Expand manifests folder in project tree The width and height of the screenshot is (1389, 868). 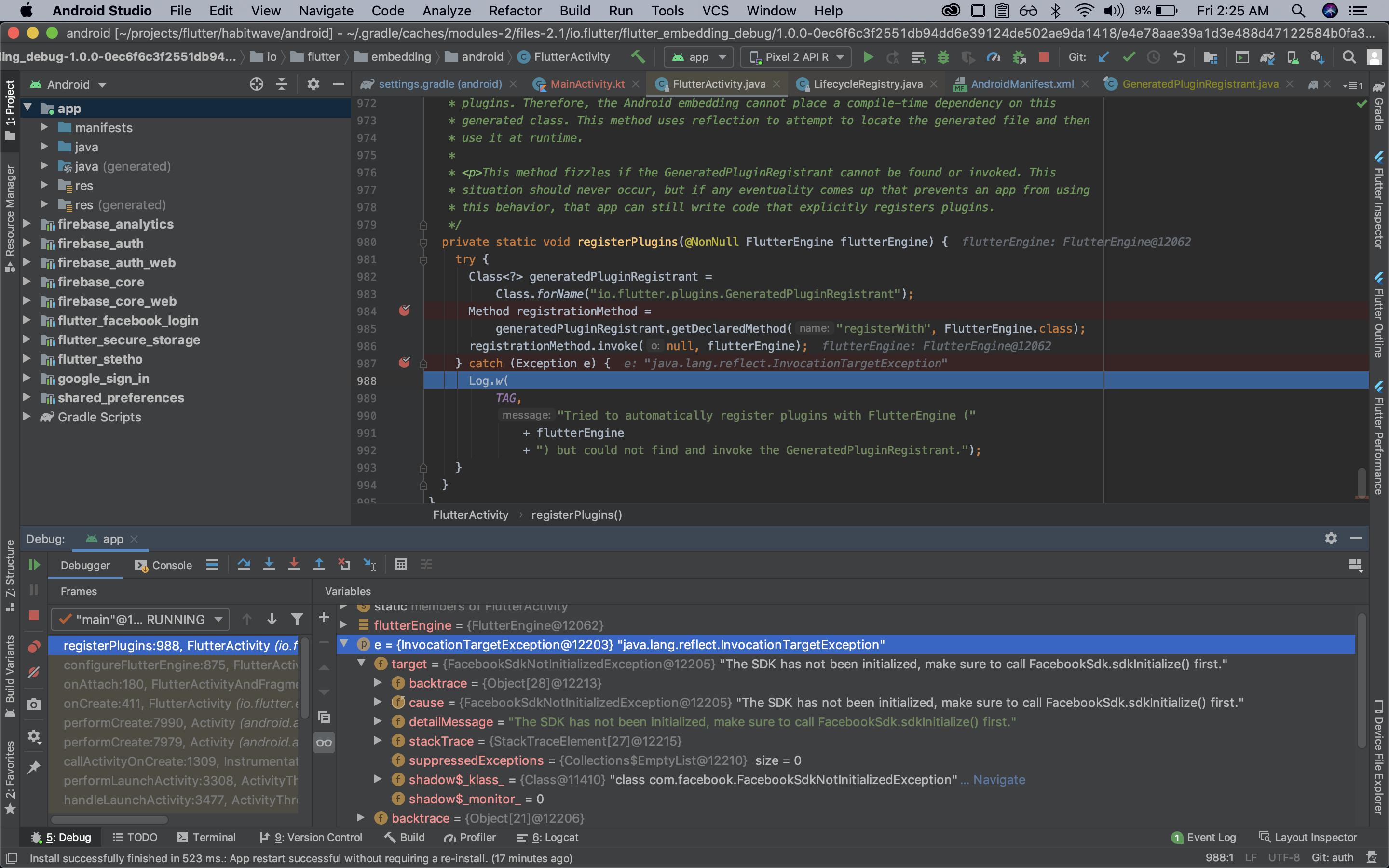point(43,127)
